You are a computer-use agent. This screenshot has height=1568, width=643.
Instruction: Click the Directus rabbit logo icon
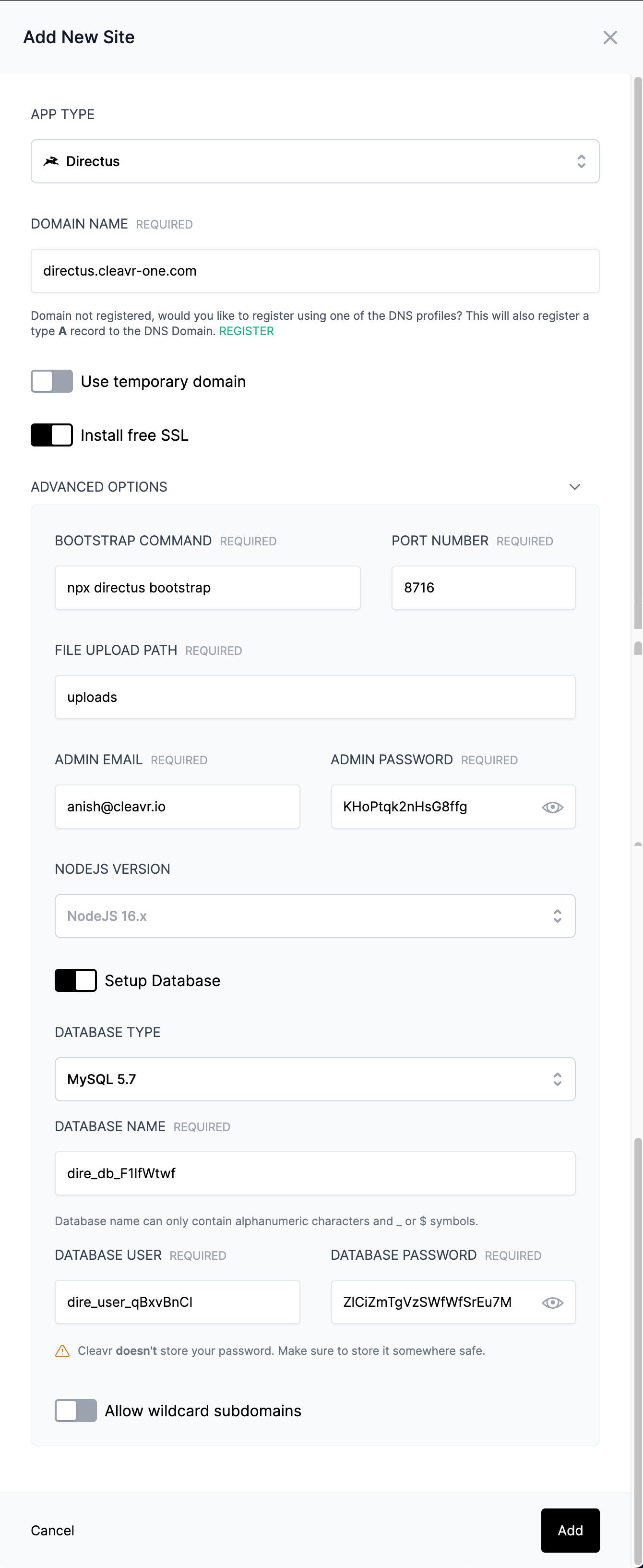click(x=51, y=161)
